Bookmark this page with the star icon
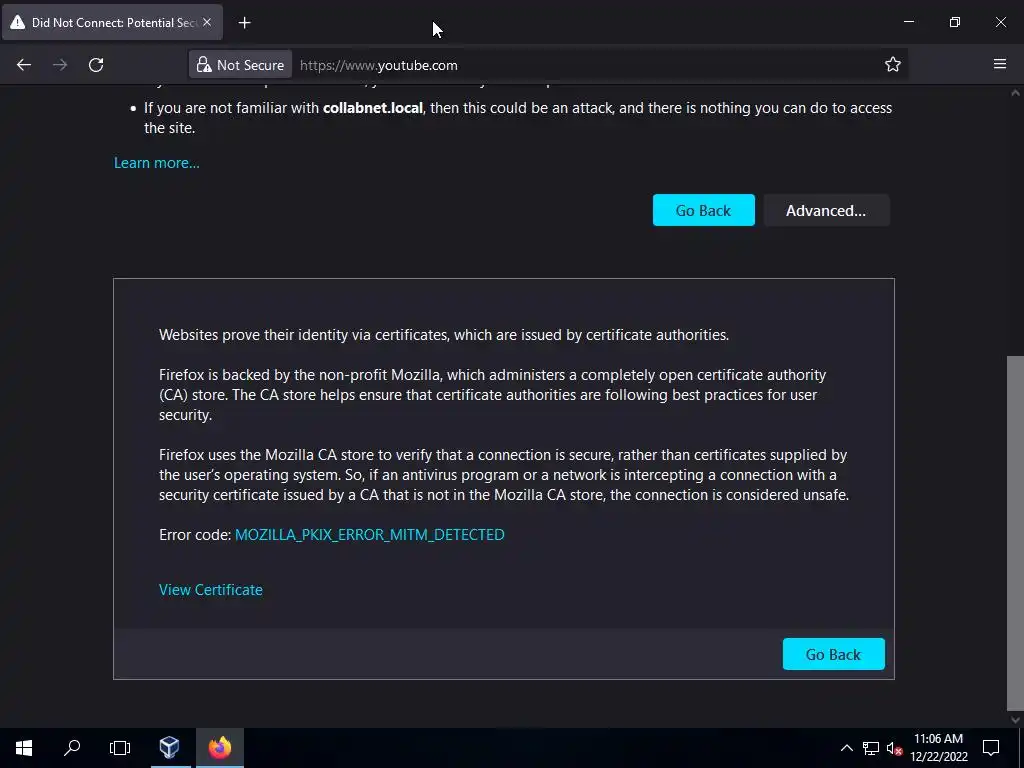The image size is (1024, 768). 892,64
